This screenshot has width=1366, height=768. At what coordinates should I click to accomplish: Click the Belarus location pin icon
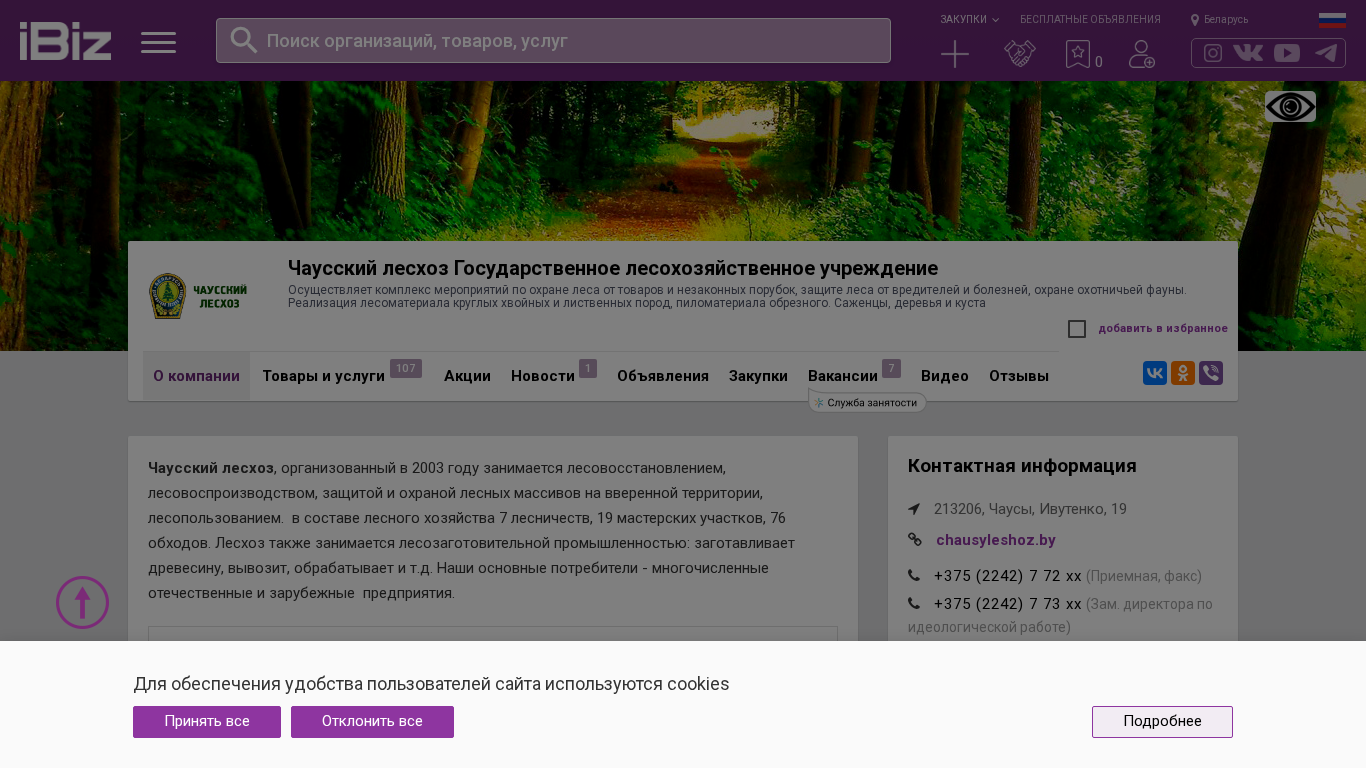coord(1195,20)
